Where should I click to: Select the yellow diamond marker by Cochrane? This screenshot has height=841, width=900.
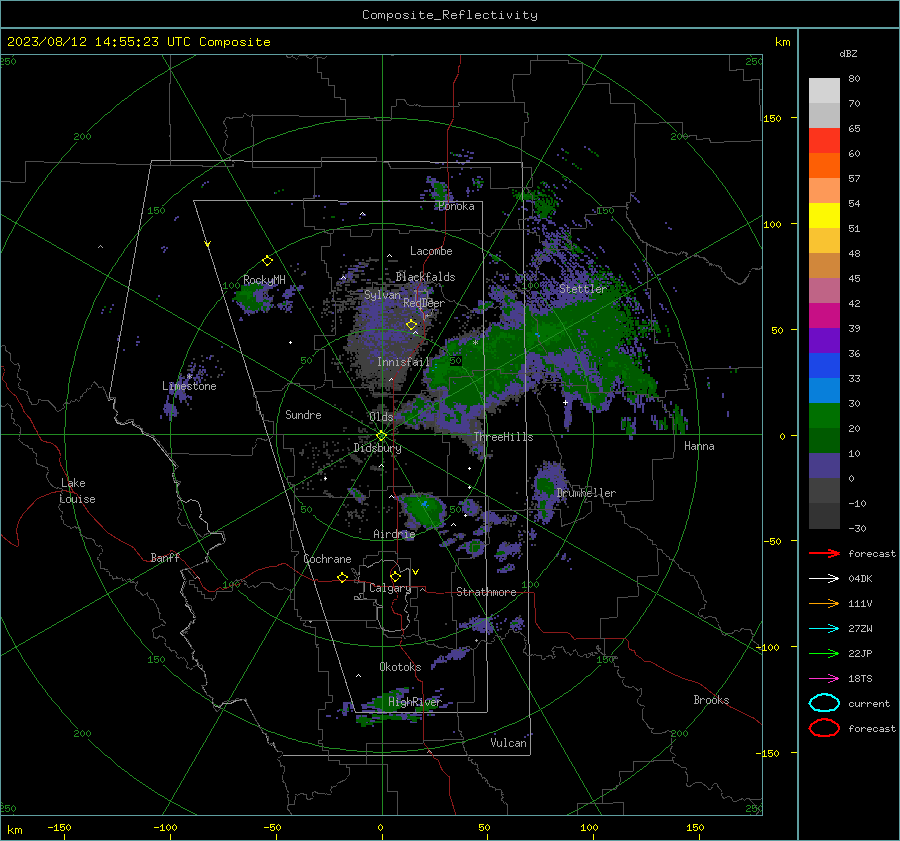(342, 577)
